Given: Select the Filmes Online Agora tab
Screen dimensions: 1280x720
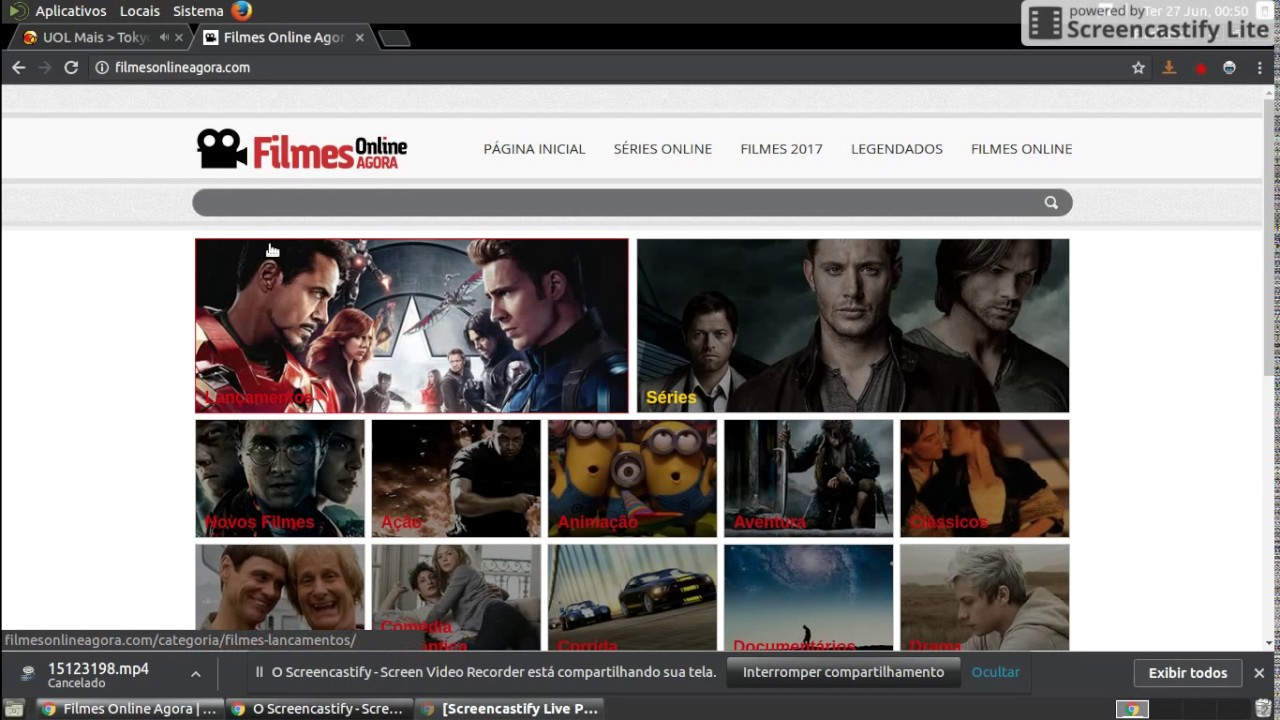Looking at the screenshot, I should [x=283, y=37].
